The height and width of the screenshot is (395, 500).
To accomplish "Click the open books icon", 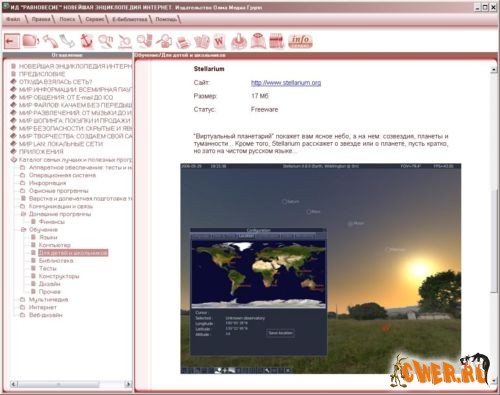I will pos(202,42).
